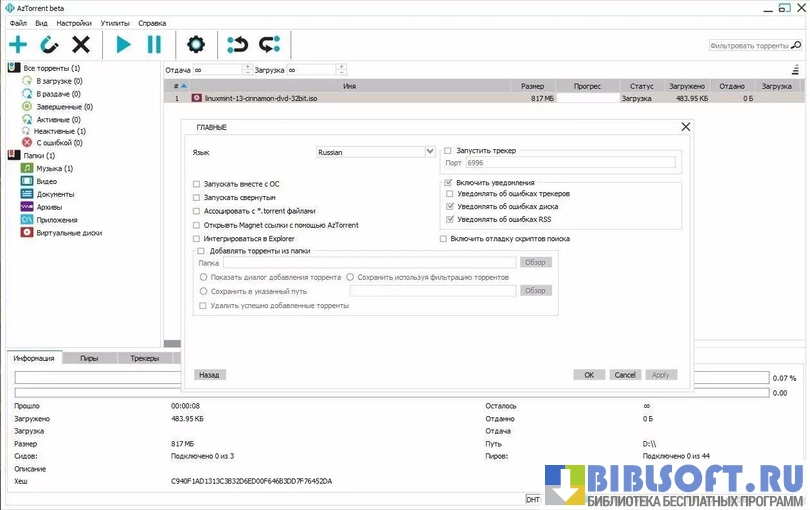Switch to the Трекеры tab
This screenshot has width=810, height=510.
tap(145, 358)
